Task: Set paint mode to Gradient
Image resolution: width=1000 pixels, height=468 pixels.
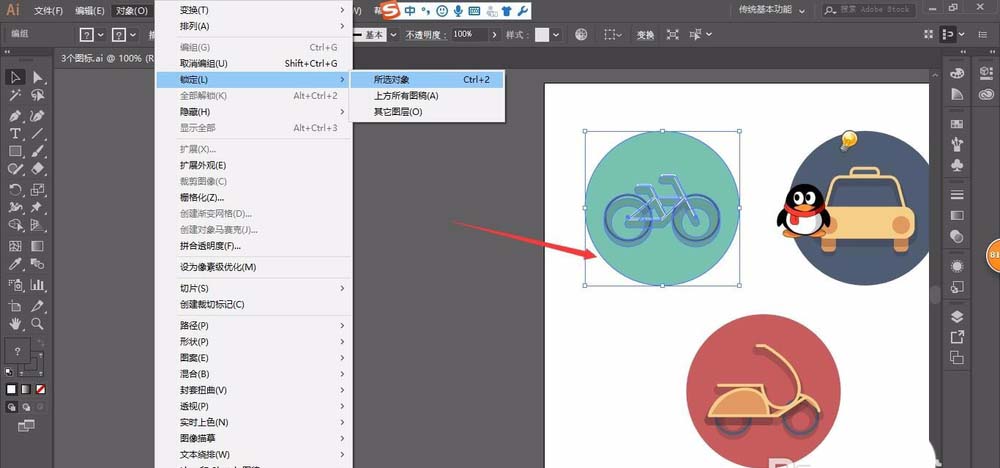Action: [26, 389]
